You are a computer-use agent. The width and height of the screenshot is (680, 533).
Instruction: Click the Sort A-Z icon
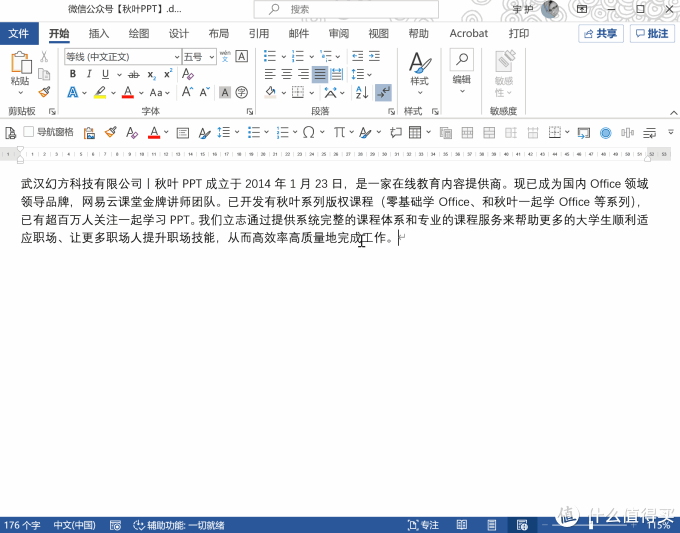tap(362, 92)
